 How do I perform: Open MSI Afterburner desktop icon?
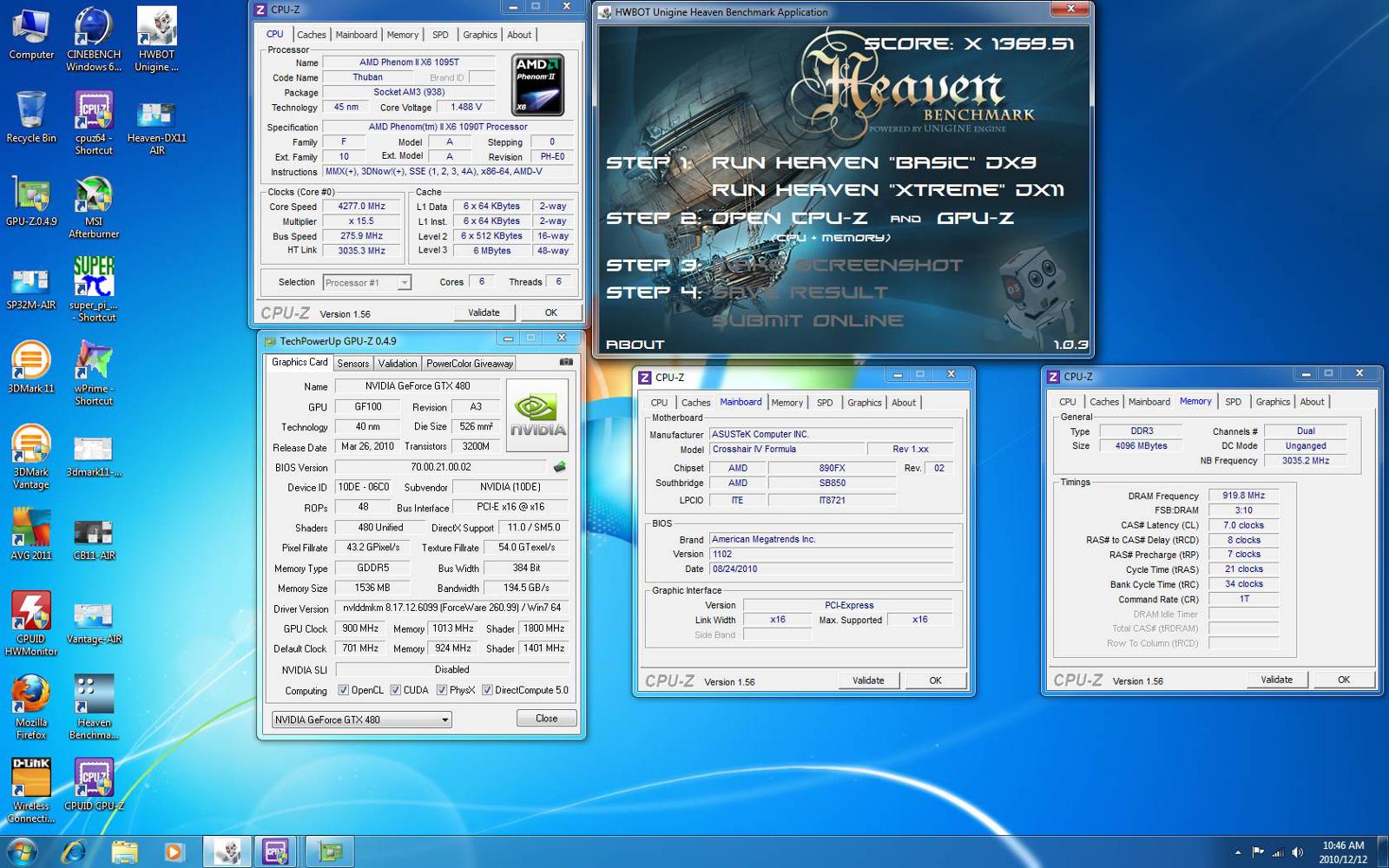tap(94, 207)
